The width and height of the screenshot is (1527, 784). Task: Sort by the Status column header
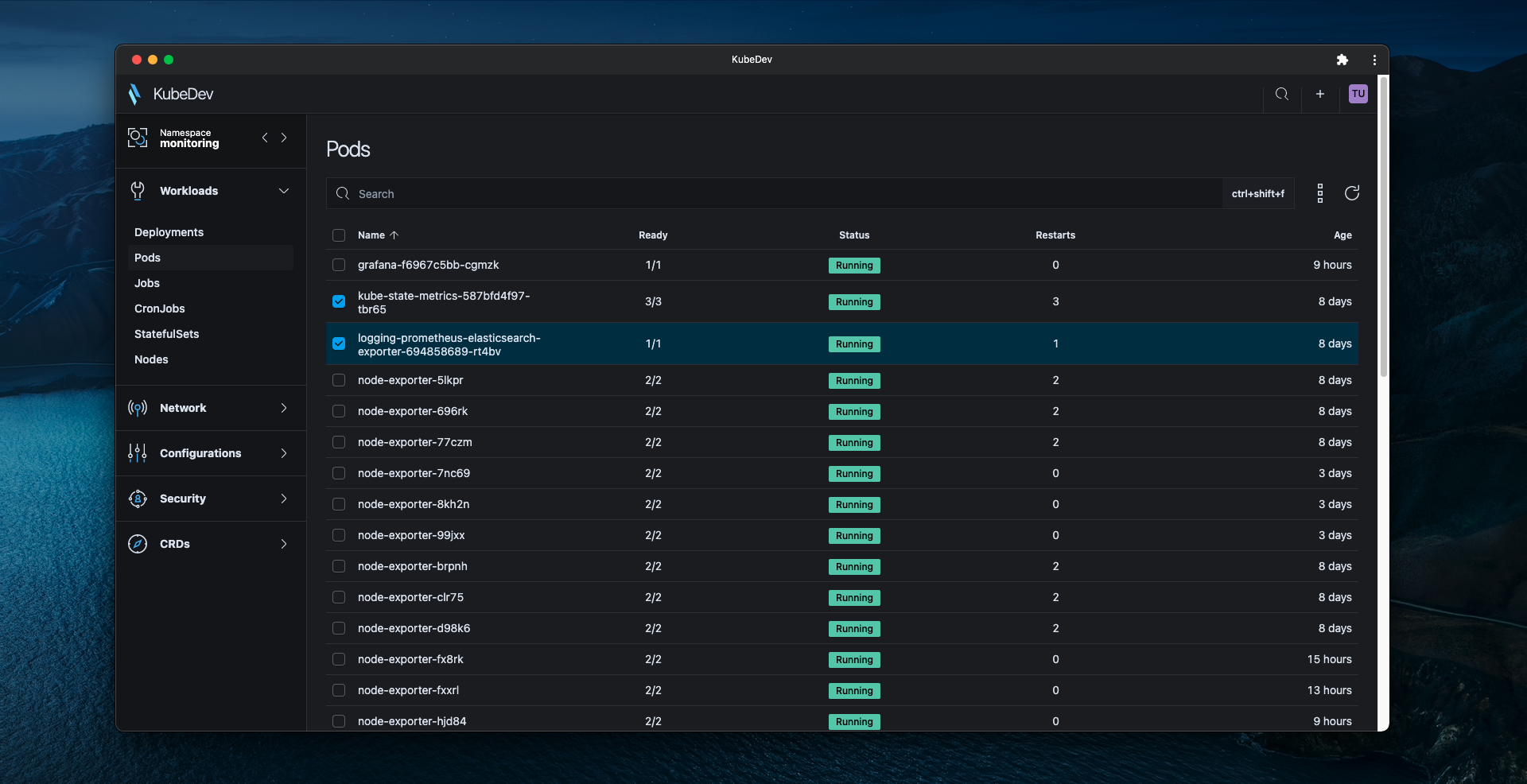(854, 235)
